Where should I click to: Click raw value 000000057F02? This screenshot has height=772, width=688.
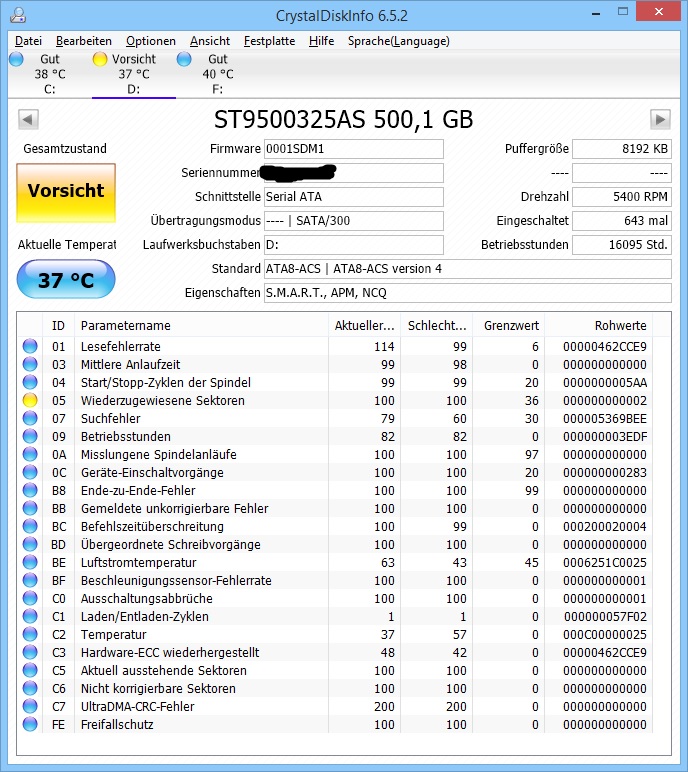605,616
